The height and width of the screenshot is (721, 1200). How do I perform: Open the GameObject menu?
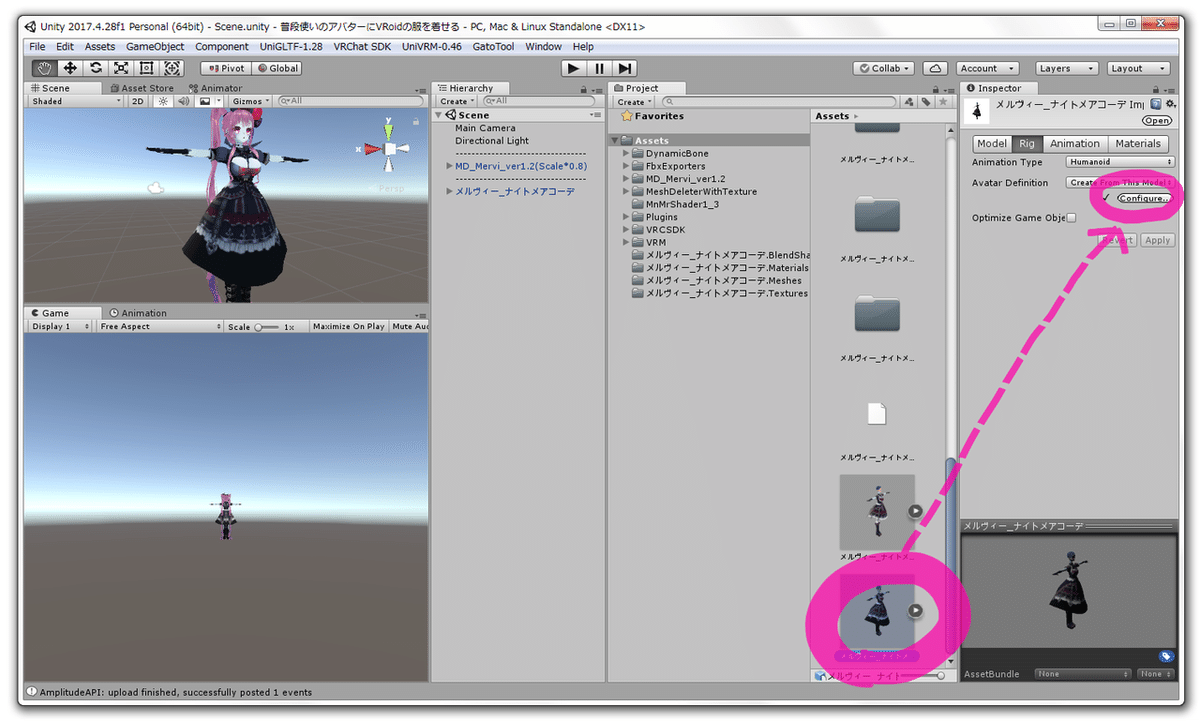(155, 47)
